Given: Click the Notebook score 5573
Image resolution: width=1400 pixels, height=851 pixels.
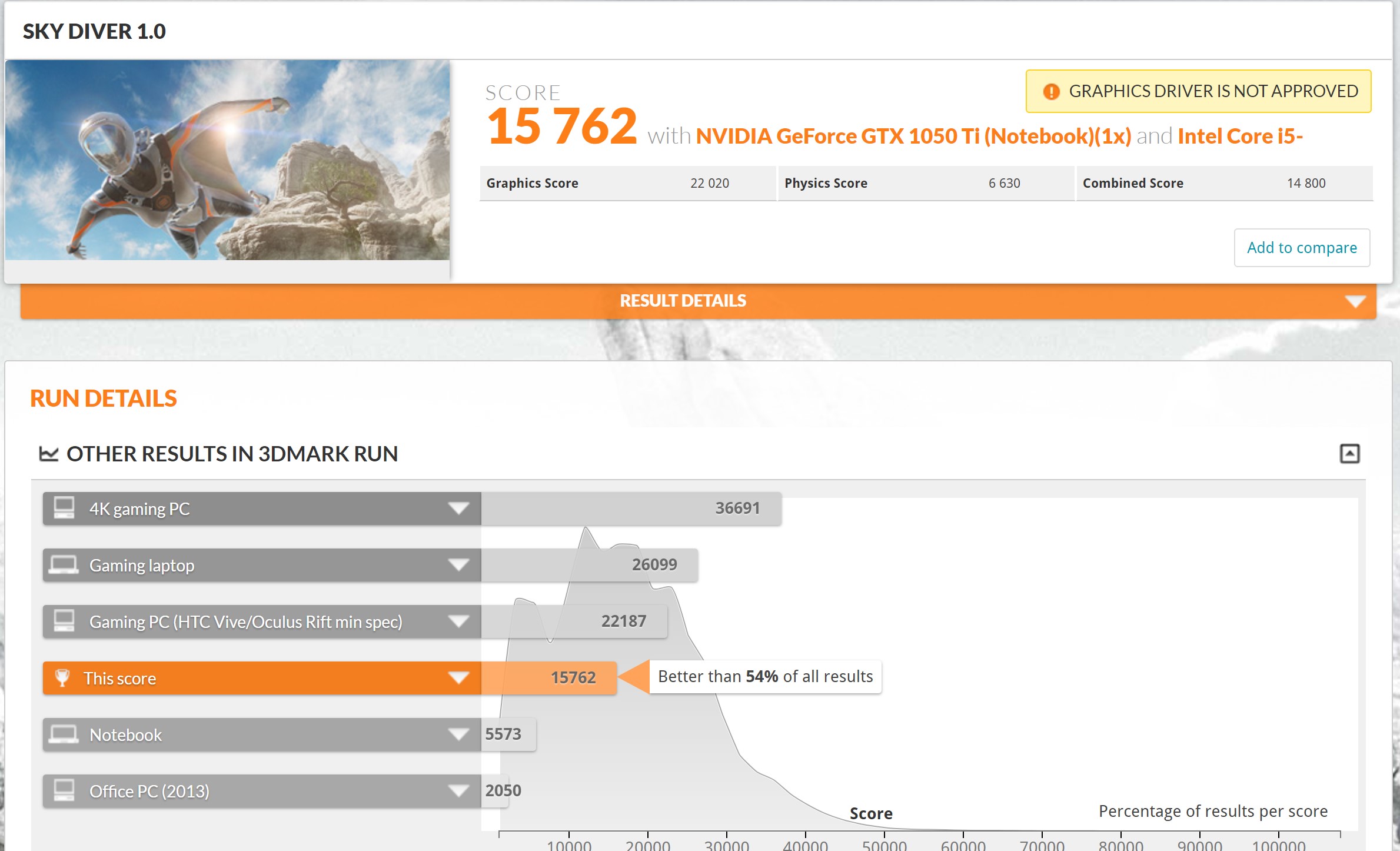Looking at the screenshot, I should click(x=503, y=734).
